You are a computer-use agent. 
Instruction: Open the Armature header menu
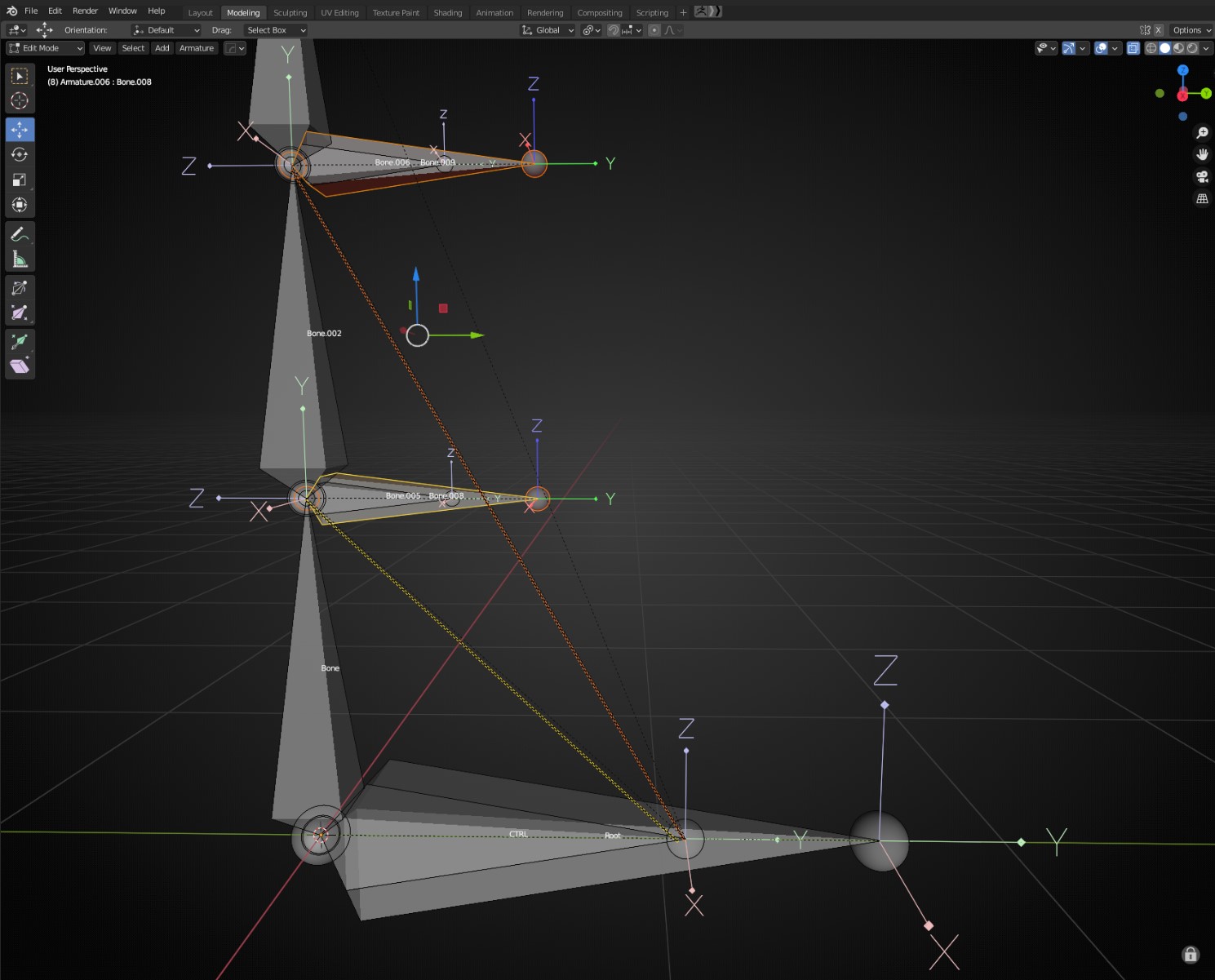point(197,48)
